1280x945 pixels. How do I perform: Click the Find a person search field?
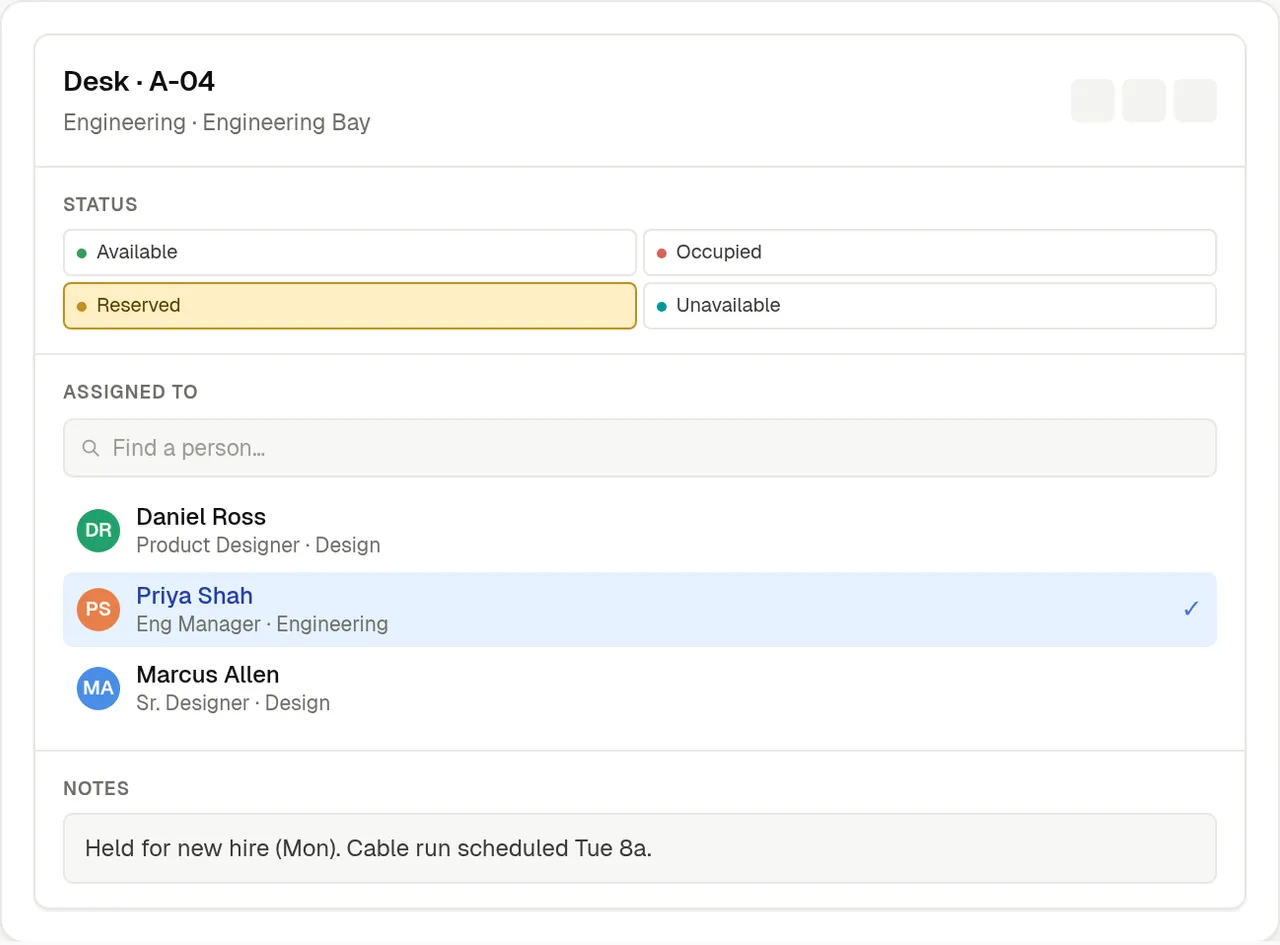[x=640, y=448]
